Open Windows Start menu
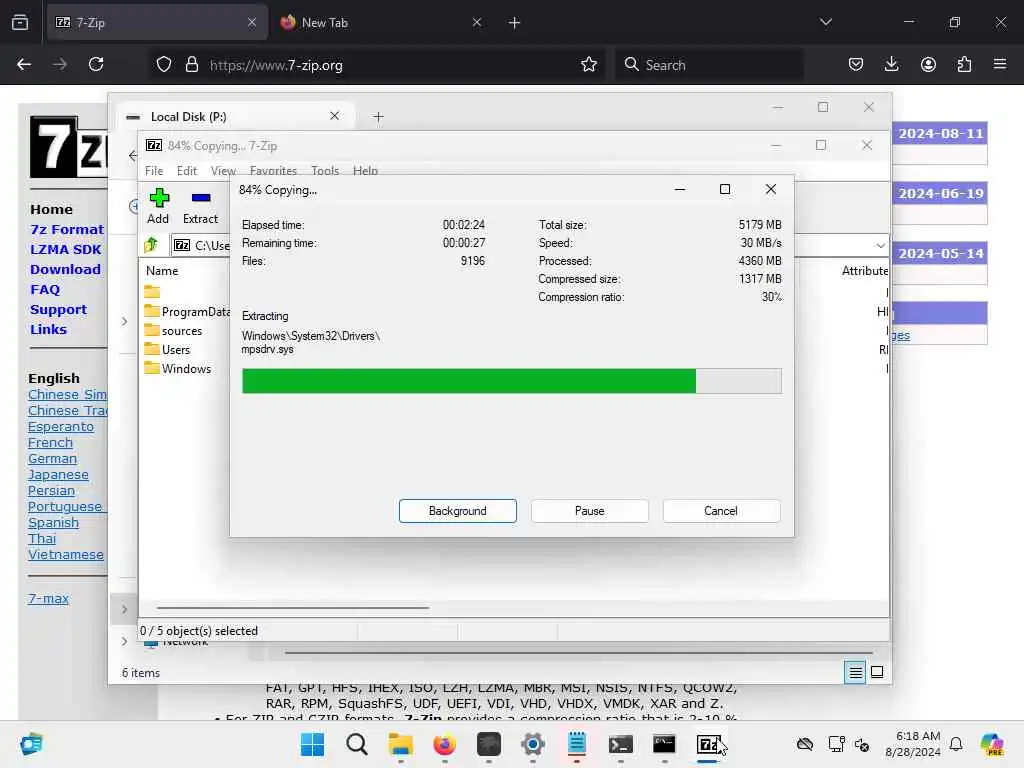 (312, 744)
